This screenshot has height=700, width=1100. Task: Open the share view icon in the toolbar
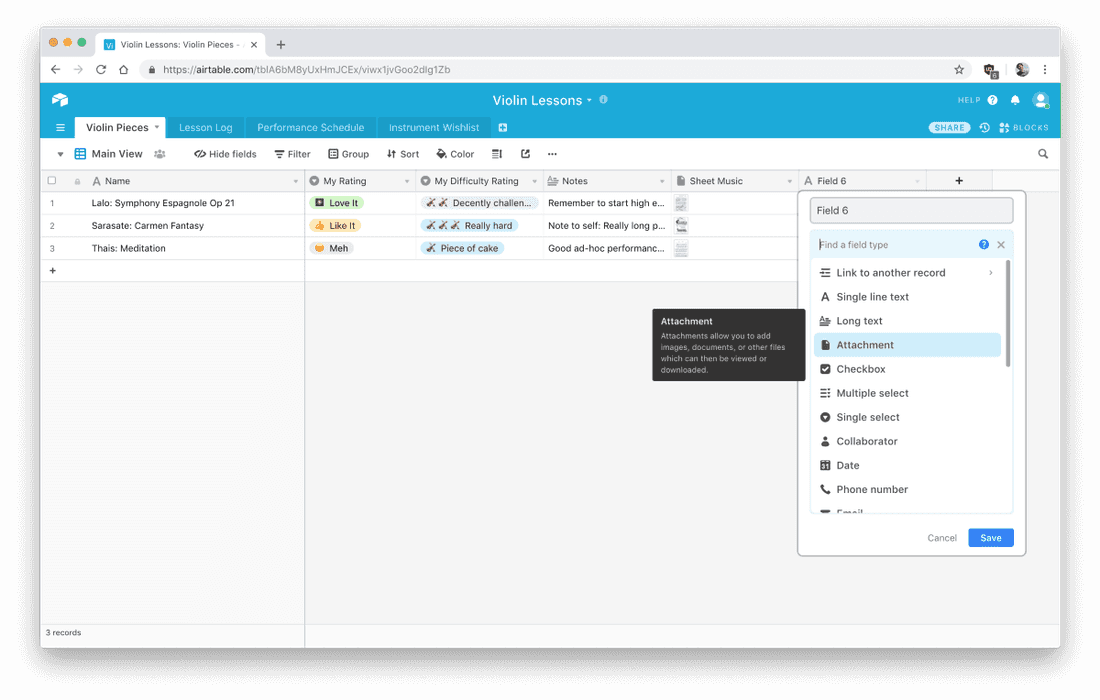coord(524,153)
